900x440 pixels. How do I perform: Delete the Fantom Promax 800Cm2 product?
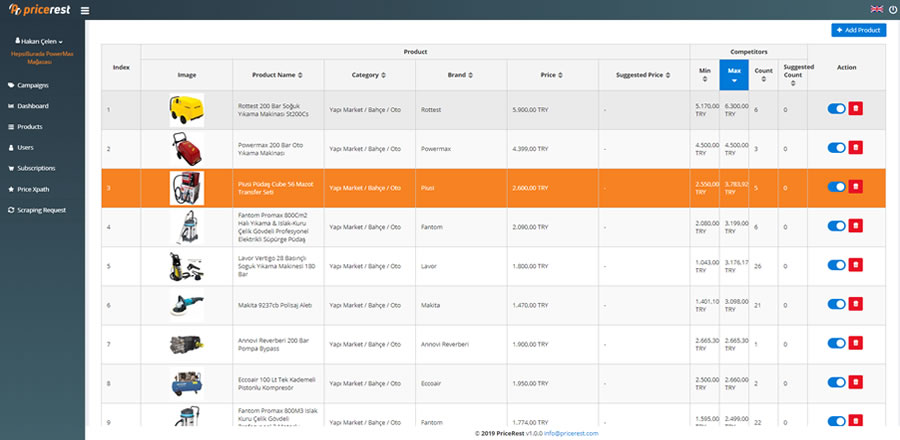point(855,225)
